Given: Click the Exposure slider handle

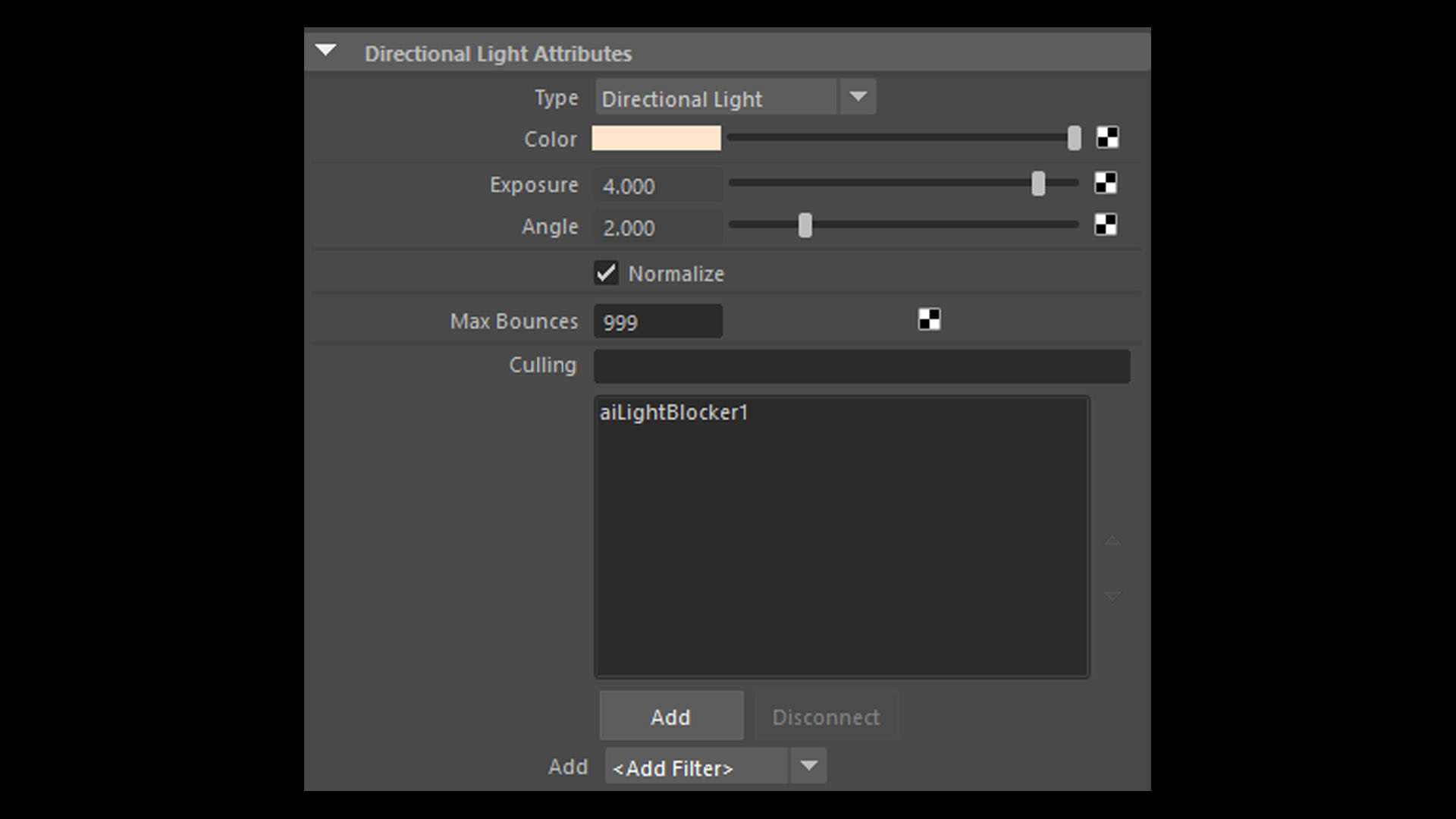Looking at the screenshot, I should pos(1038,184).
